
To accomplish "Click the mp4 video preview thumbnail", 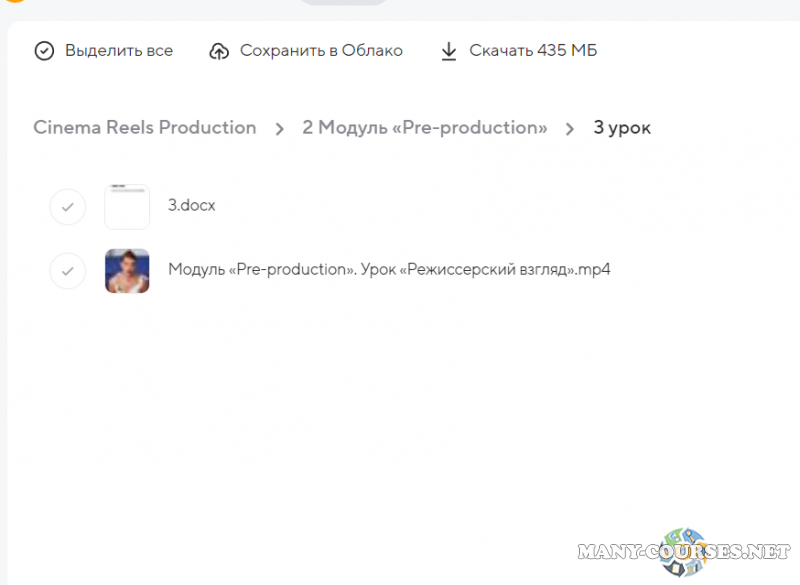I will 127,270.
